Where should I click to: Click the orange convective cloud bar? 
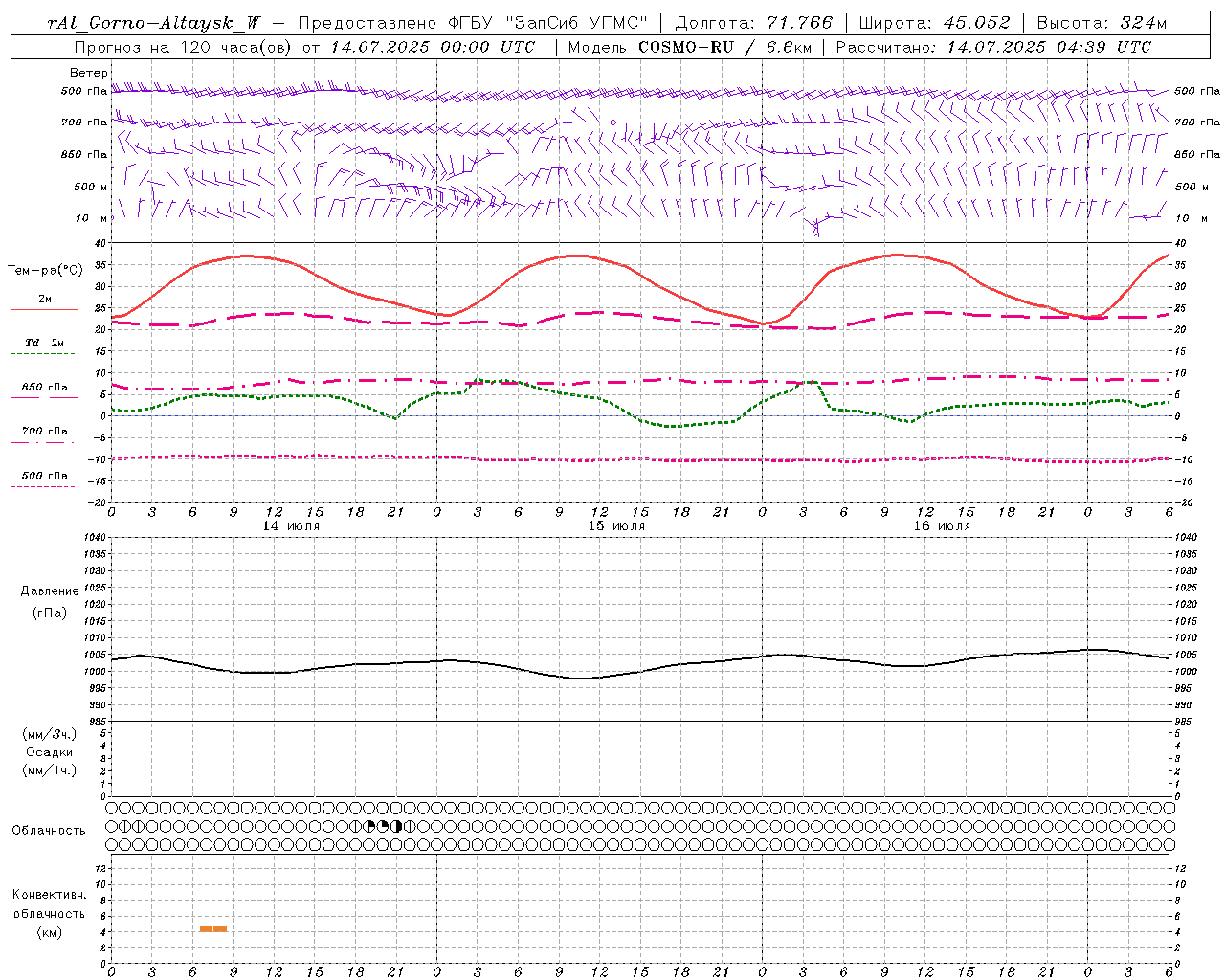pyautogui.click(x=213, y=928)
